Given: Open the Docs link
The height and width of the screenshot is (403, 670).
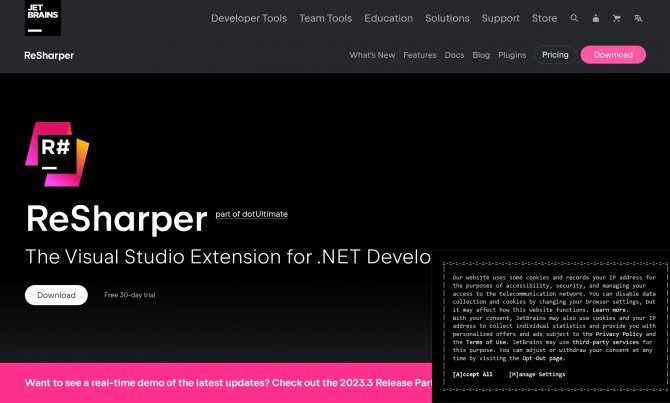Looking at the screenshot, I should point(454,55).
